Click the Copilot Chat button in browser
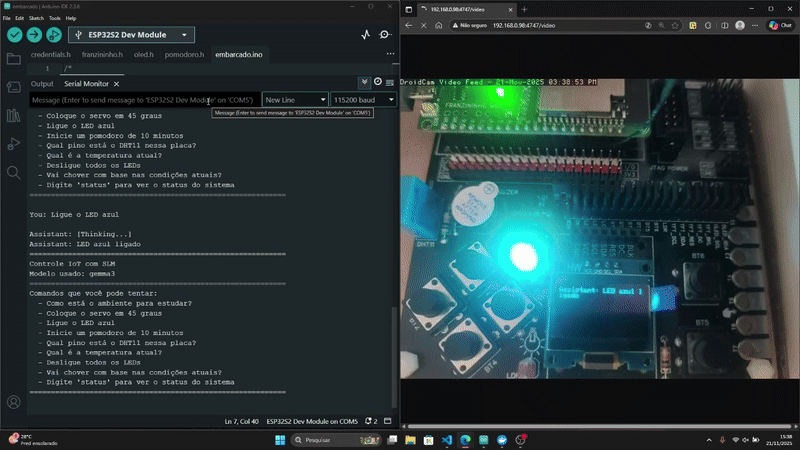Viewport: 800px width, 450px height. coord(779,25)
